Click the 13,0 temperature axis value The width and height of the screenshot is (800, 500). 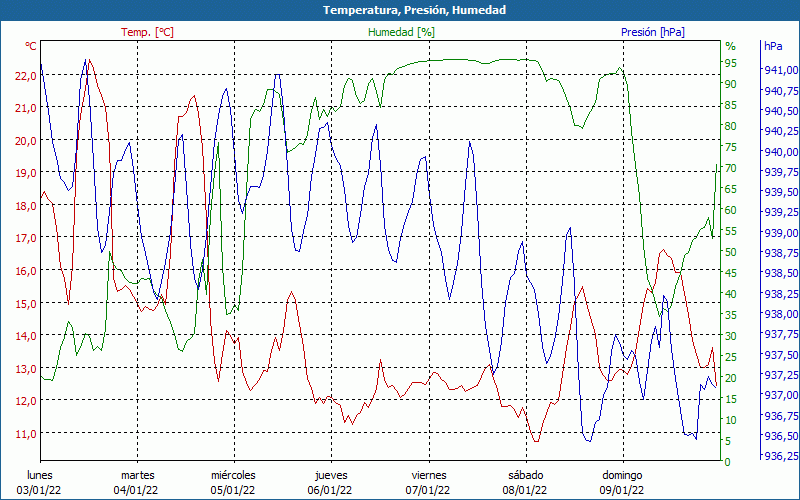(26, 368)
